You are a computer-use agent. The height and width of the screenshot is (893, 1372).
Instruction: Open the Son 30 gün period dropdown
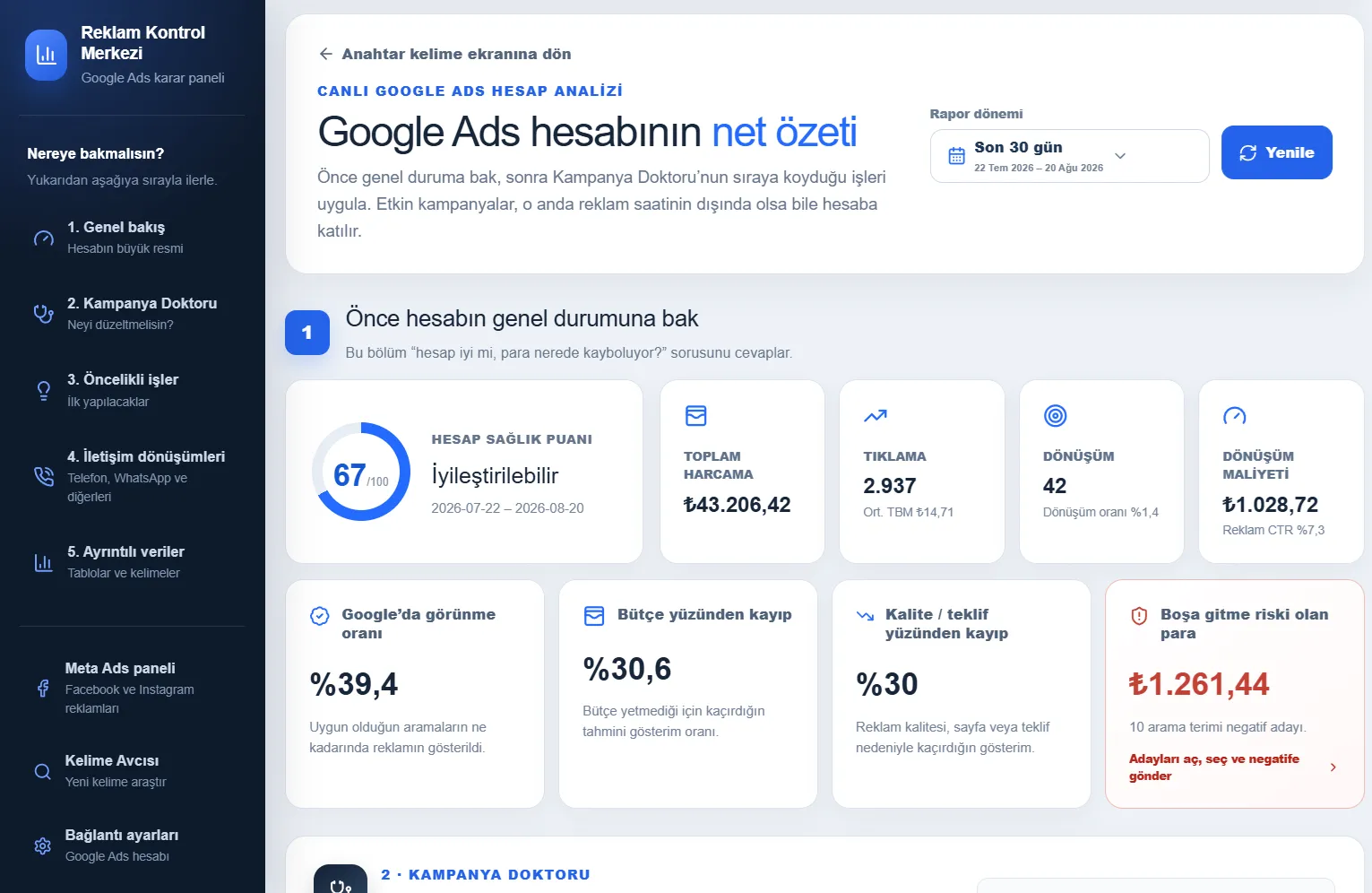(x=1069, y=156)
